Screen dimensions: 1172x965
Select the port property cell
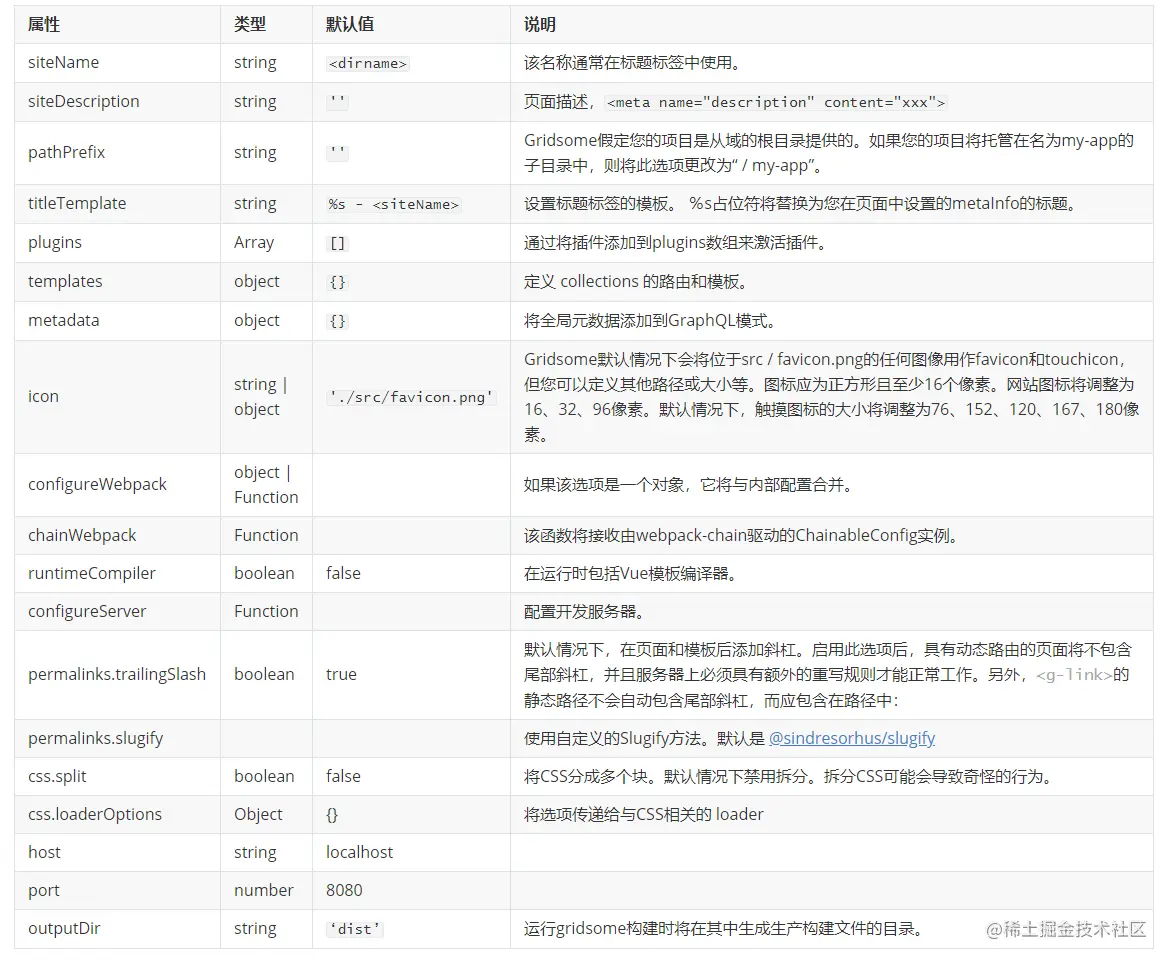tap(117, 890)
